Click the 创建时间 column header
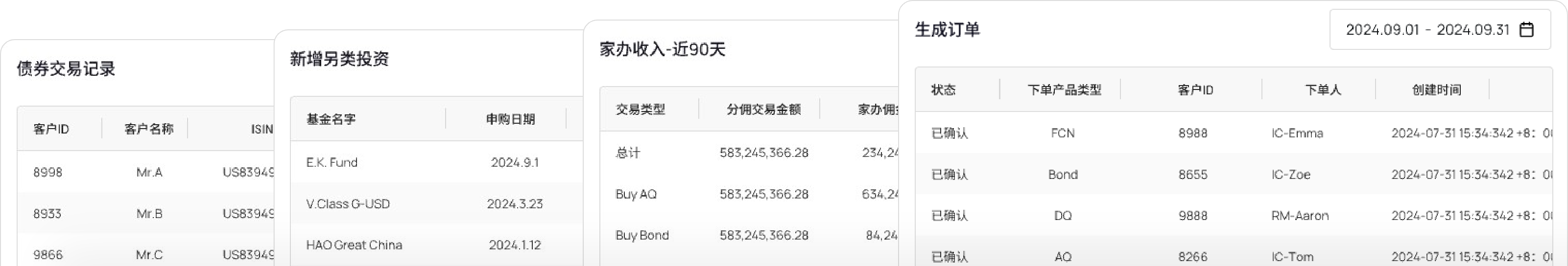The image size is (1568, 266). point(1437,90)
